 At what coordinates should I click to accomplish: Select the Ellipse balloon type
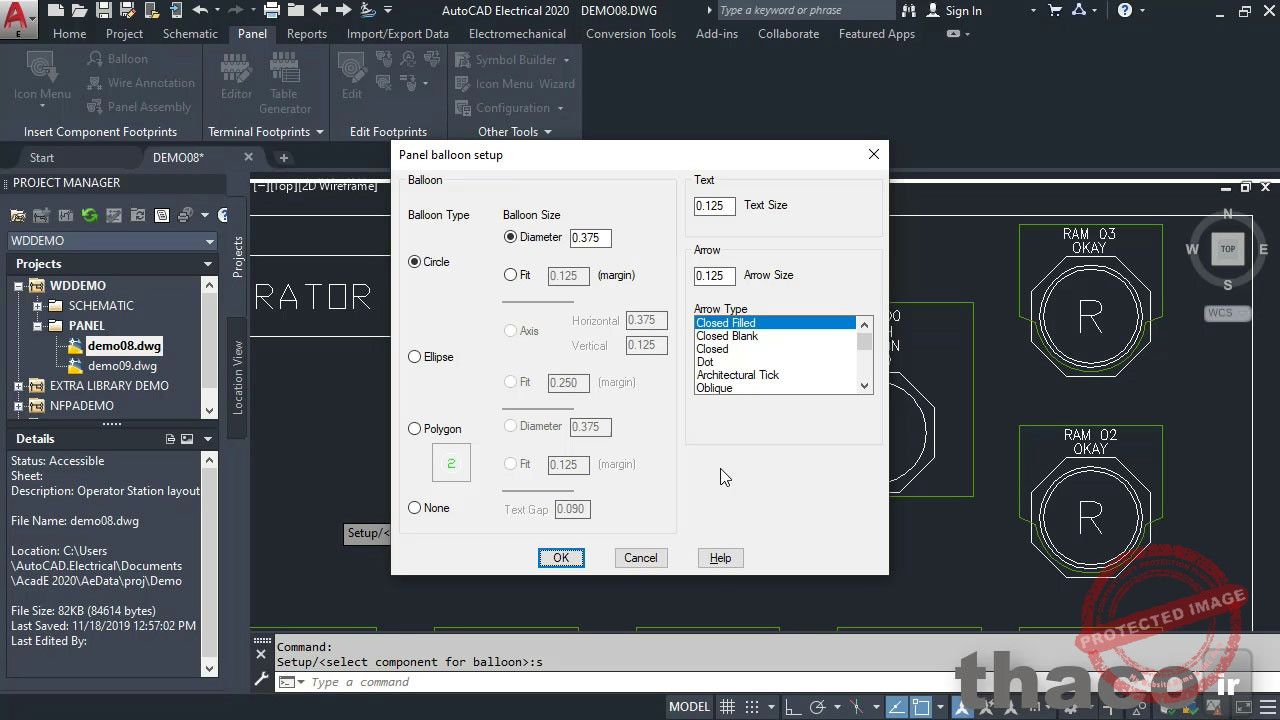tap(415, 357)
